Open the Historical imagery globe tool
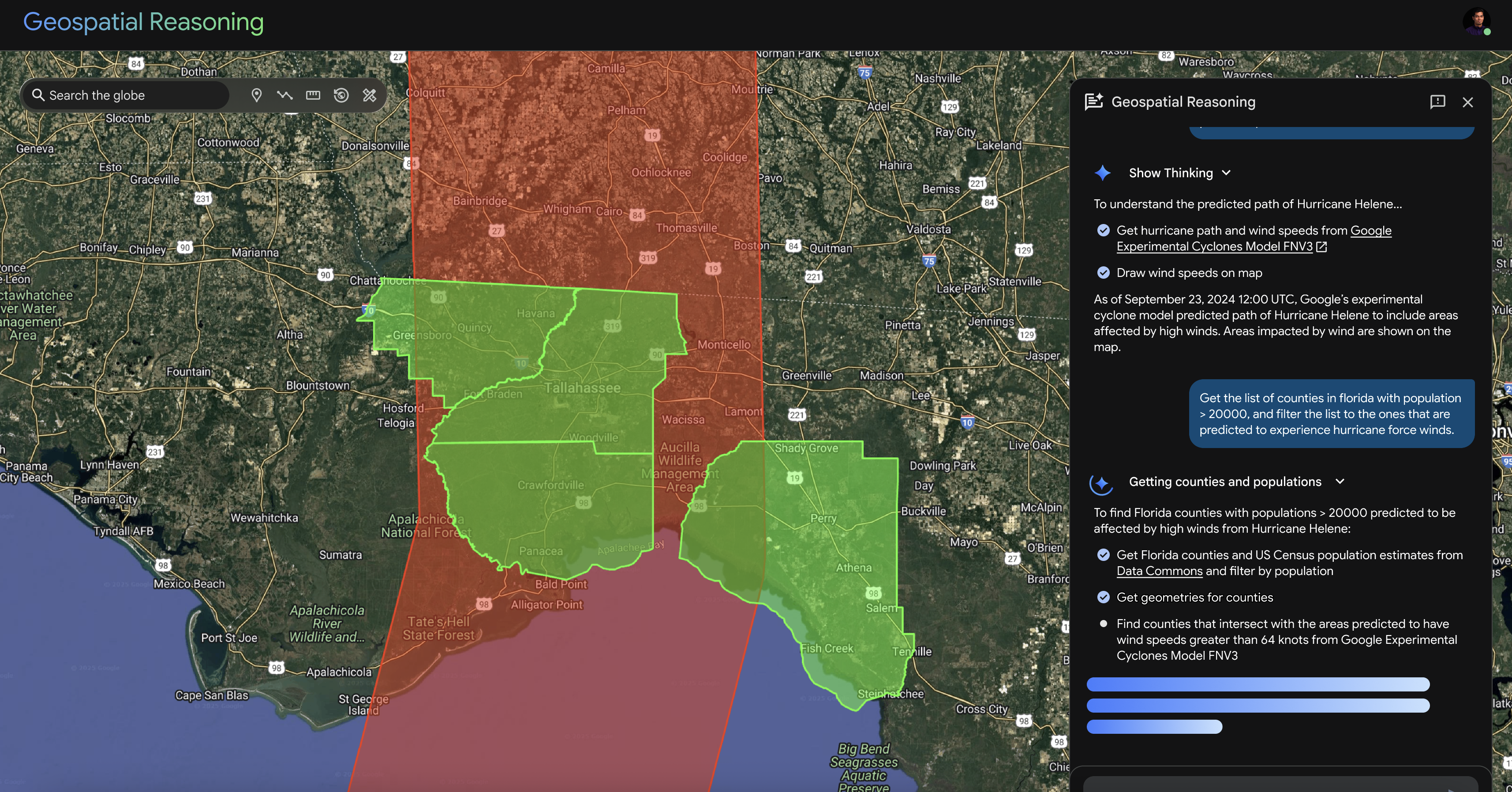 point(341,95)
